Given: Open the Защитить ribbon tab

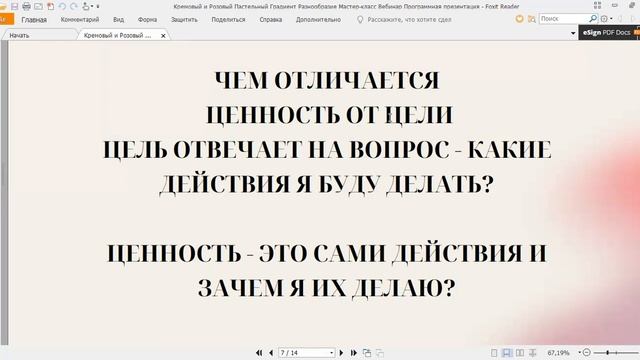Looking at the screenshot, I should point(184,20).
